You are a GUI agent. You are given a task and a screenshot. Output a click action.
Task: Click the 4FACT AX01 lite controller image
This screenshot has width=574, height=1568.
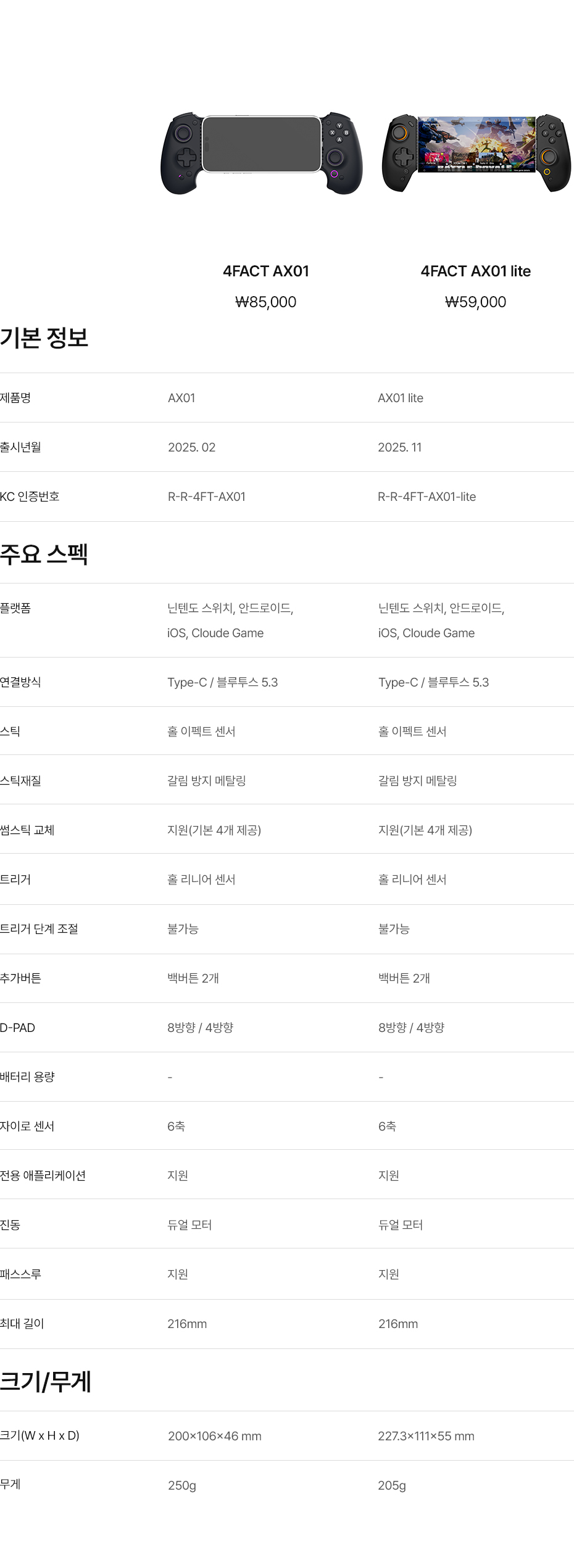(476, 152)
